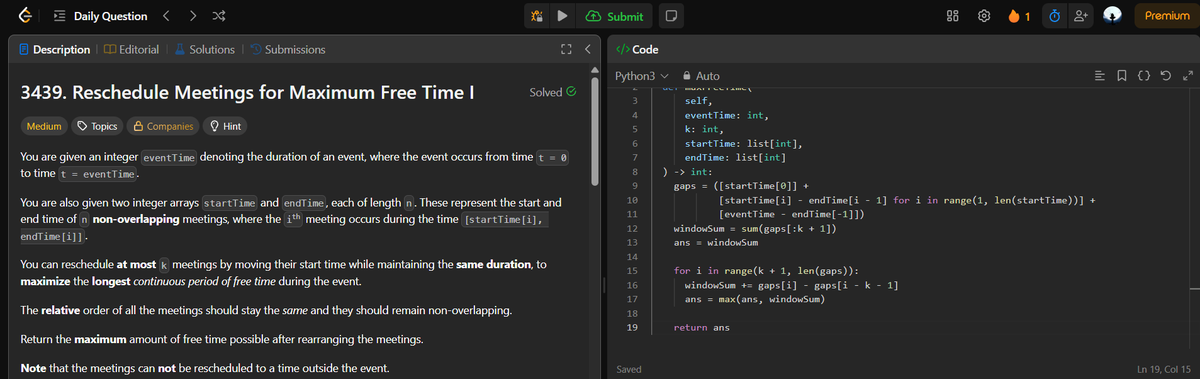Image resolution: width=1200 pixels, height=379 pixels.
Task: Open the Daily Question problem list
Action: 100,16
